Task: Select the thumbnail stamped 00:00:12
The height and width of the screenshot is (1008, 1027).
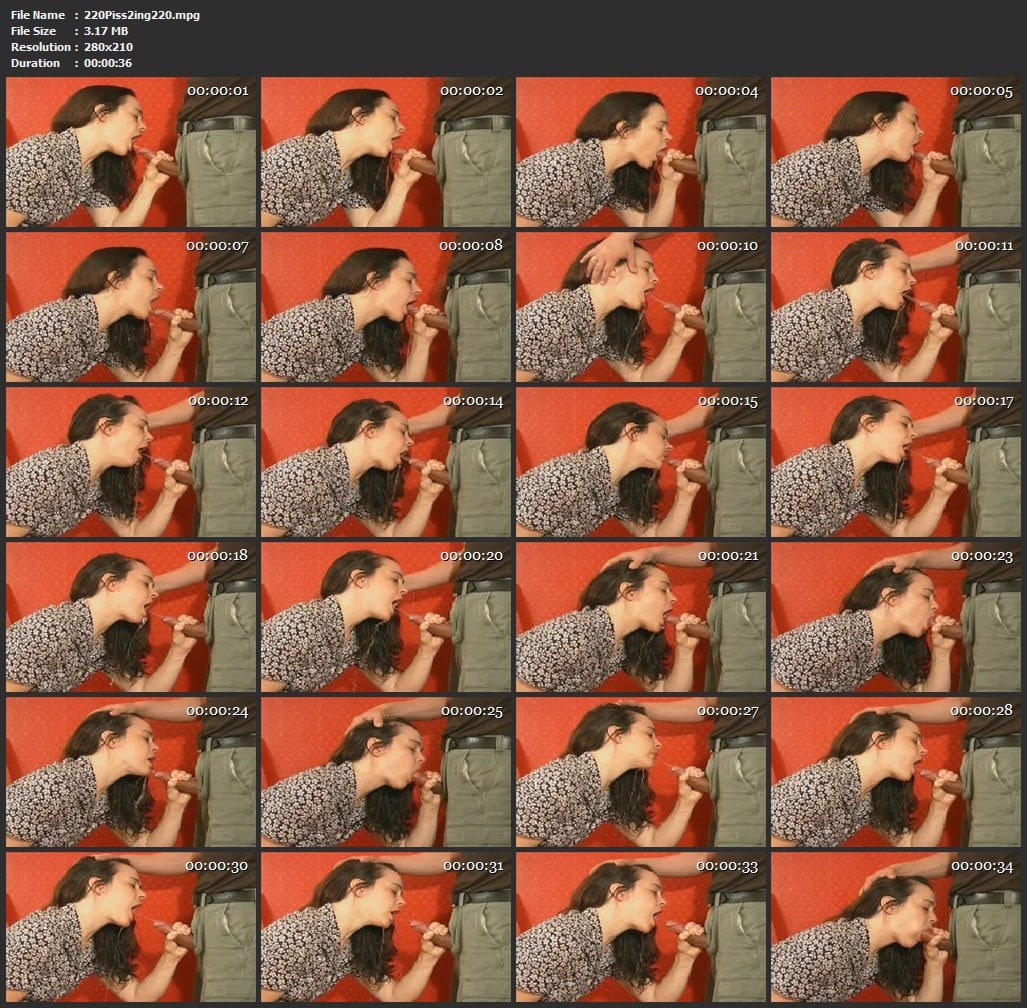Action: [x=131, y=462]
